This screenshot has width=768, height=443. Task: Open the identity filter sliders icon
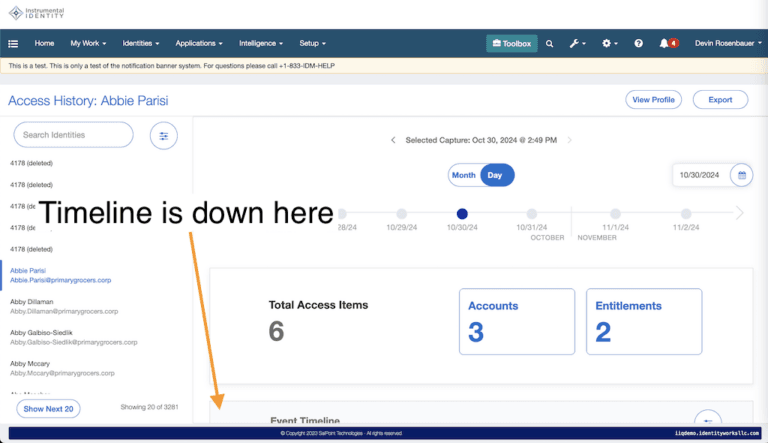(164, 136)
